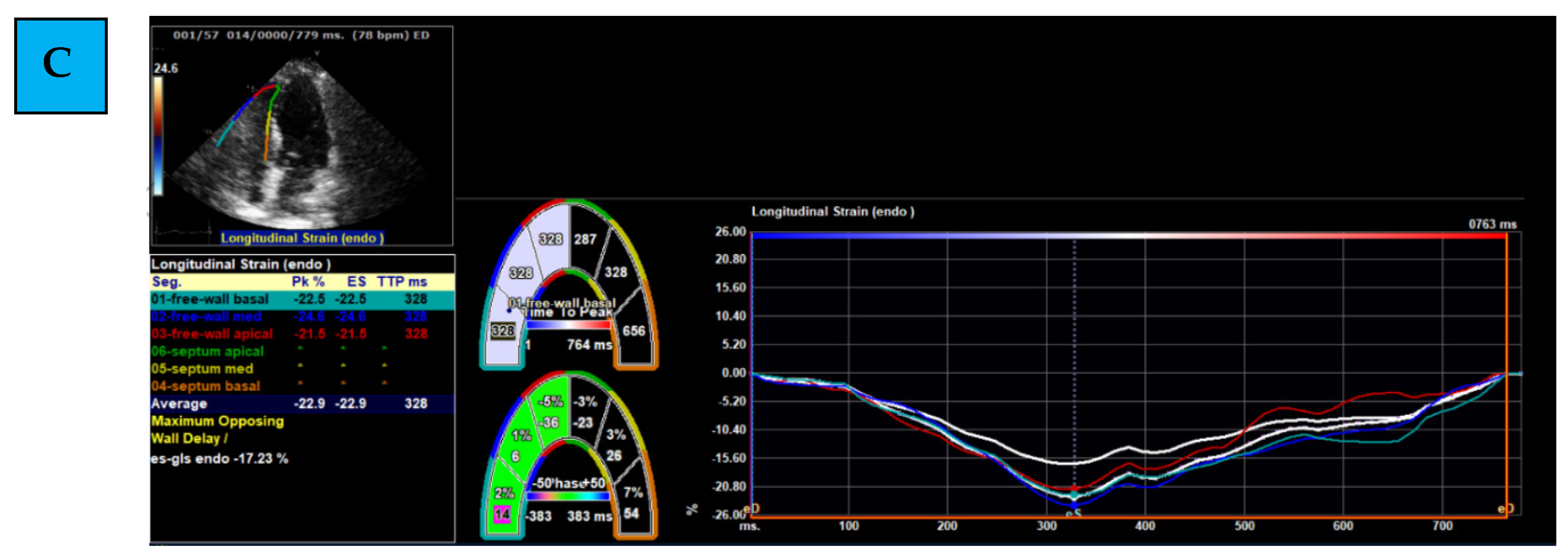Select the 03-free-wall apical segment row
The image size is (1568, 558).
[212, 334]
